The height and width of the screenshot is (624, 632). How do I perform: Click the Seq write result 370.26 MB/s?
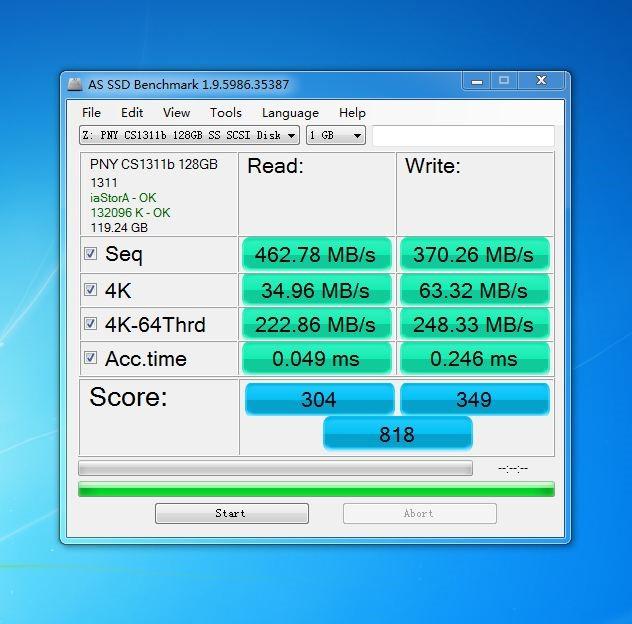click(474, 254)
